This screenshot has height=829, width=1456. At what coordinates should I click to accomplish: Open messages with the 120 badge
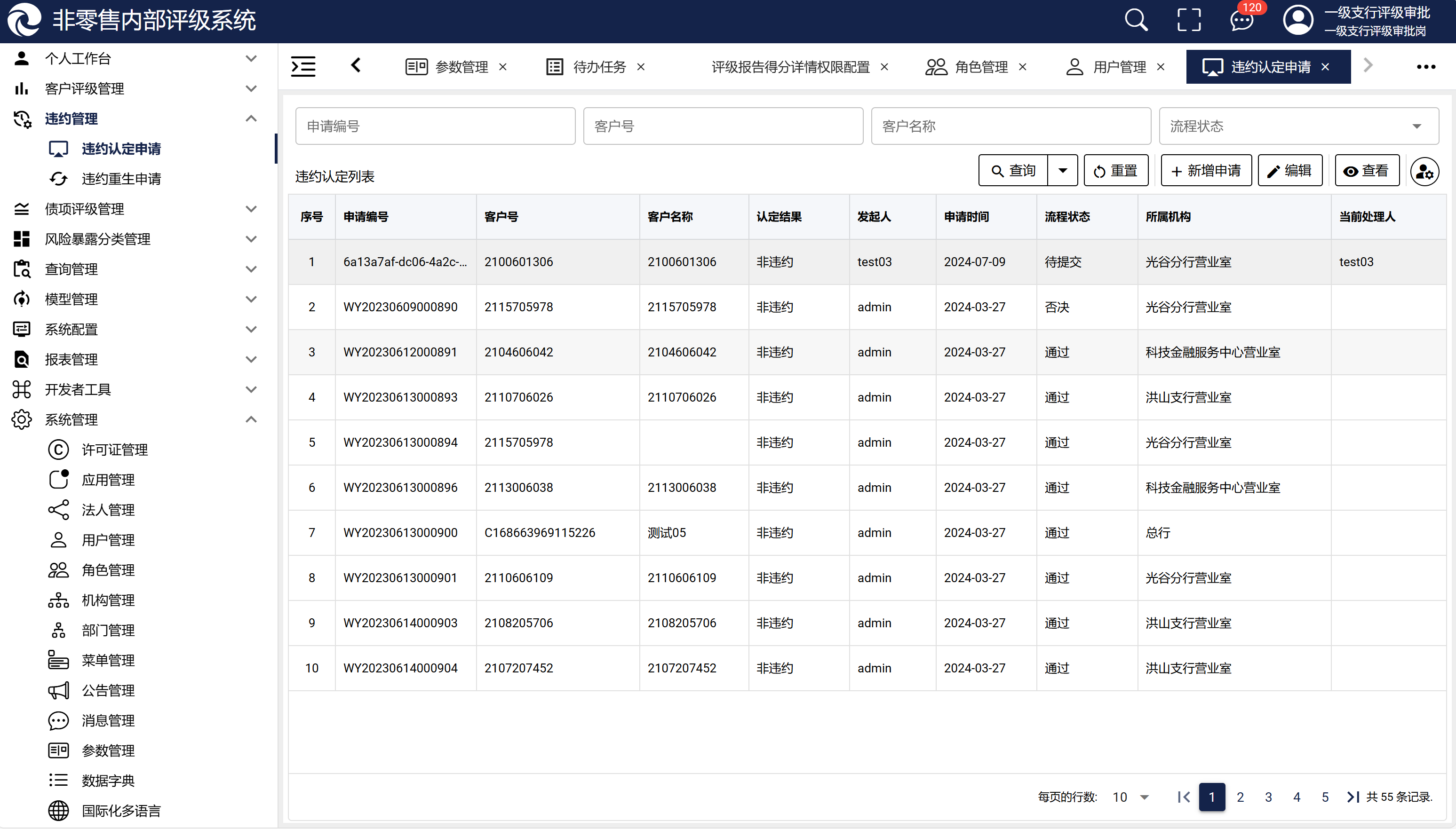click(1241, 21)
